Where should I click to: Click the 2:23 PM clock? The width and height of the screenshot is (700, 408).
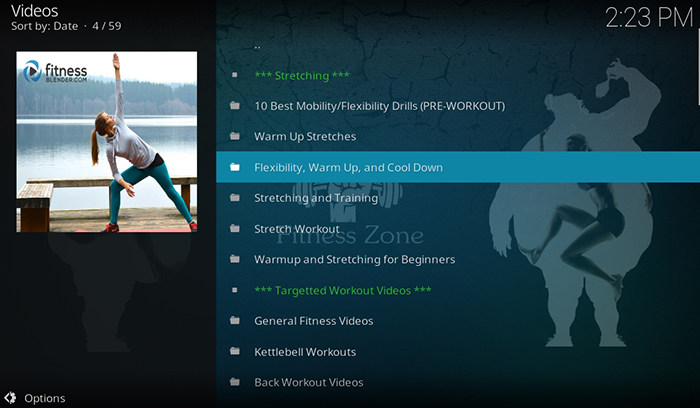649,18
